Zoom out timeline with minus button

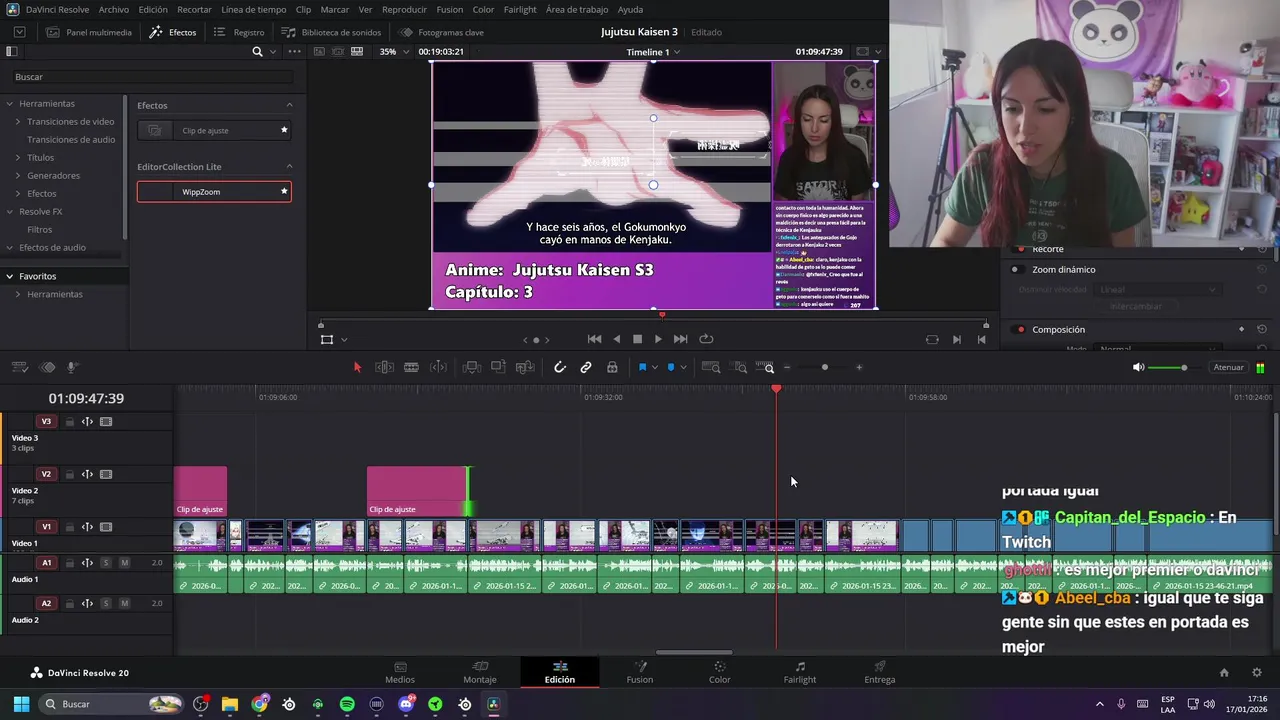[787, 367]
